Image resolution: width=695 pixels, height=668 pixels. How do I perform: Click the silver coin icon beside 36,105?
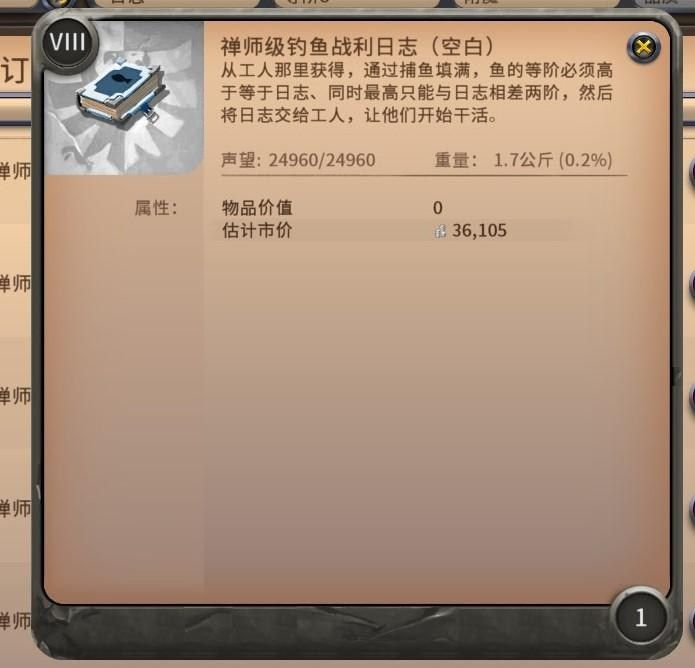[440, 231]
